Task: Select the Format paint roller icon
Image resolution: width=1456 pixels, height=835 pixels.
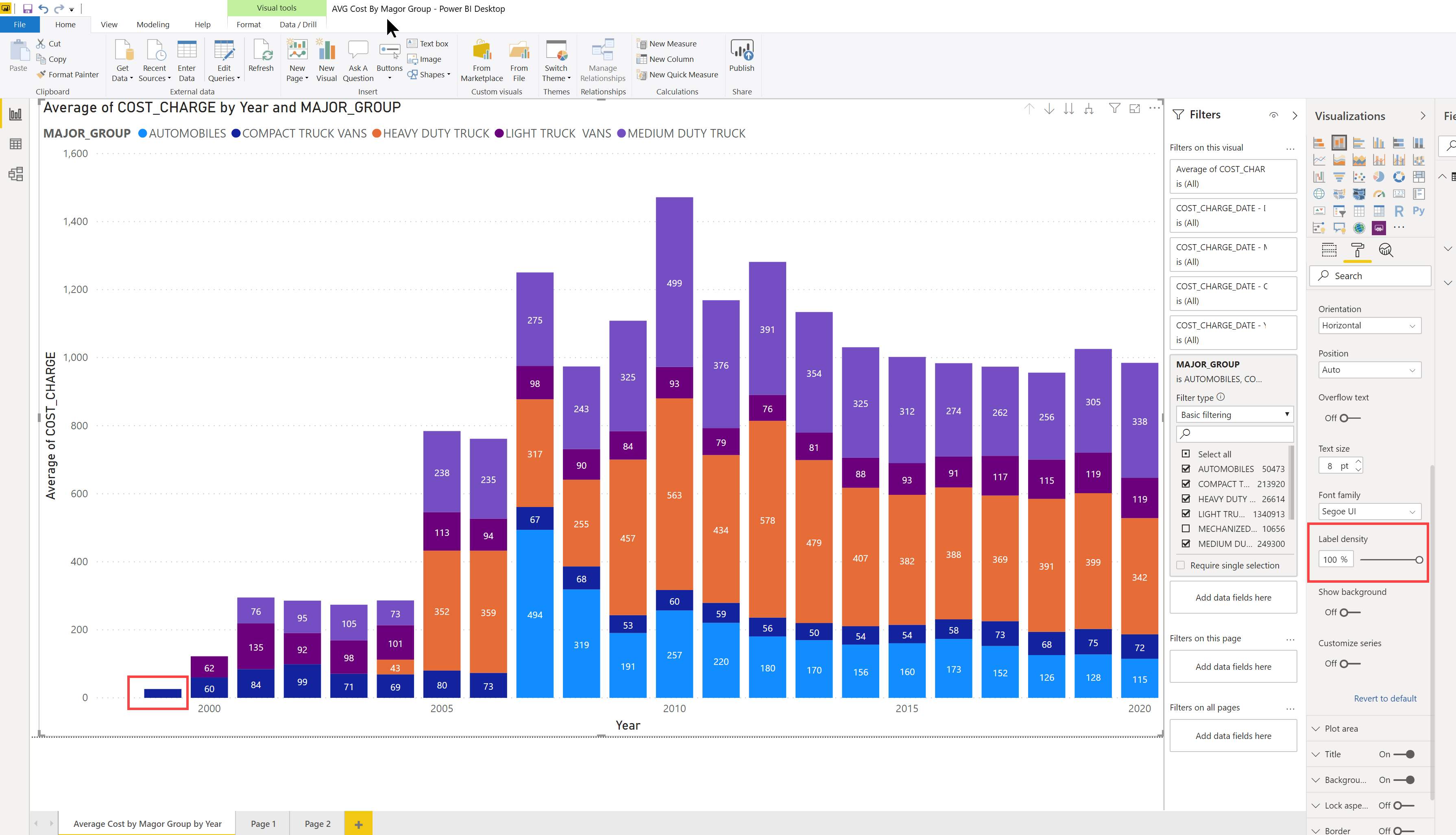Action: (x=1357, y=250)
